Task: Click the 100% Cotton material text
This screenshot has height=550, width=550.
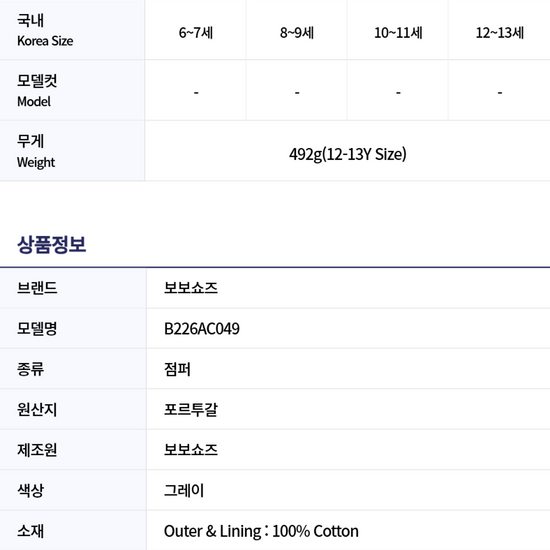Action: 315,531
